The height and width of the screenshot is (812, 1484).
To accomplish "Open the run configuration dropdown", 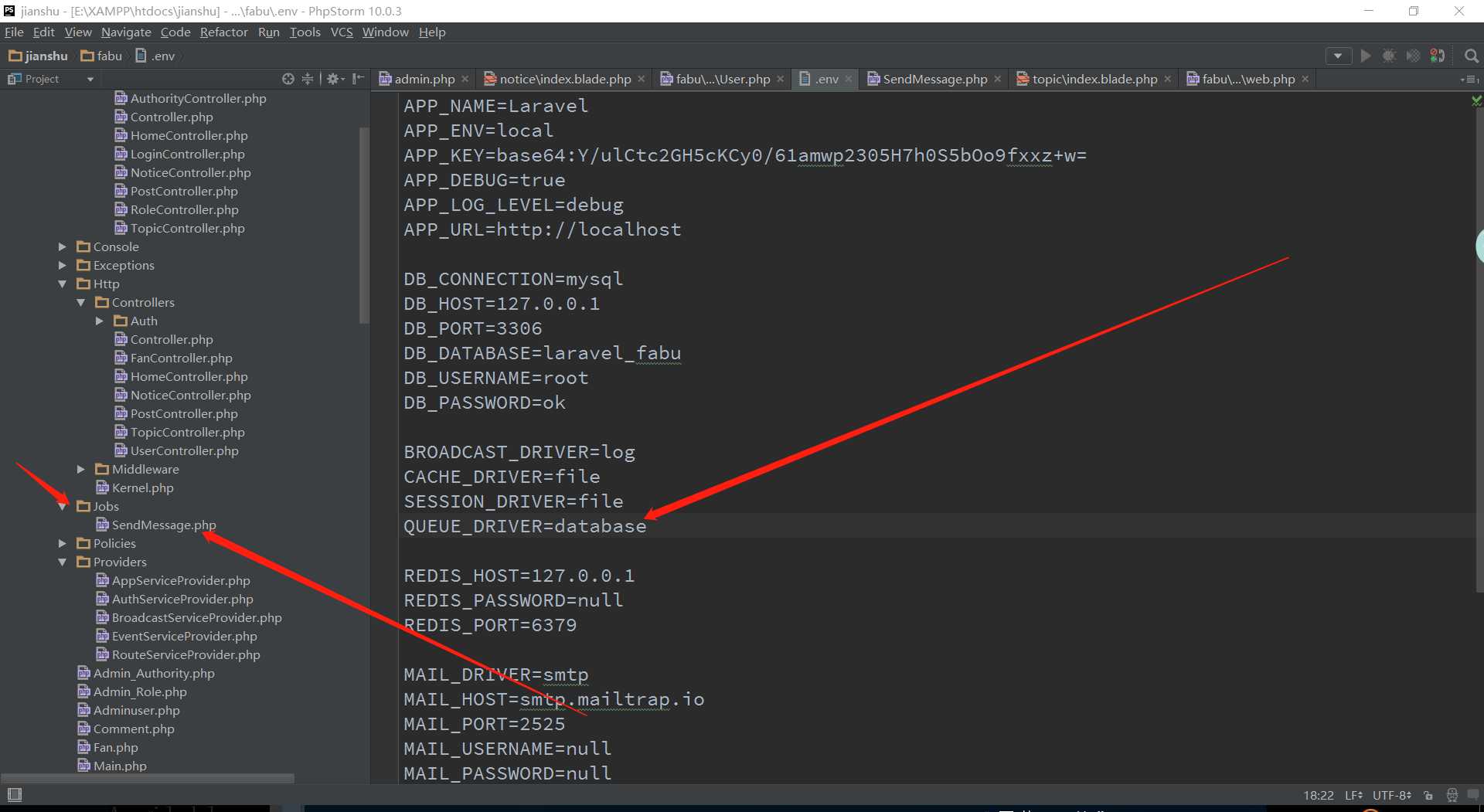I will (x=1338, y=56).
